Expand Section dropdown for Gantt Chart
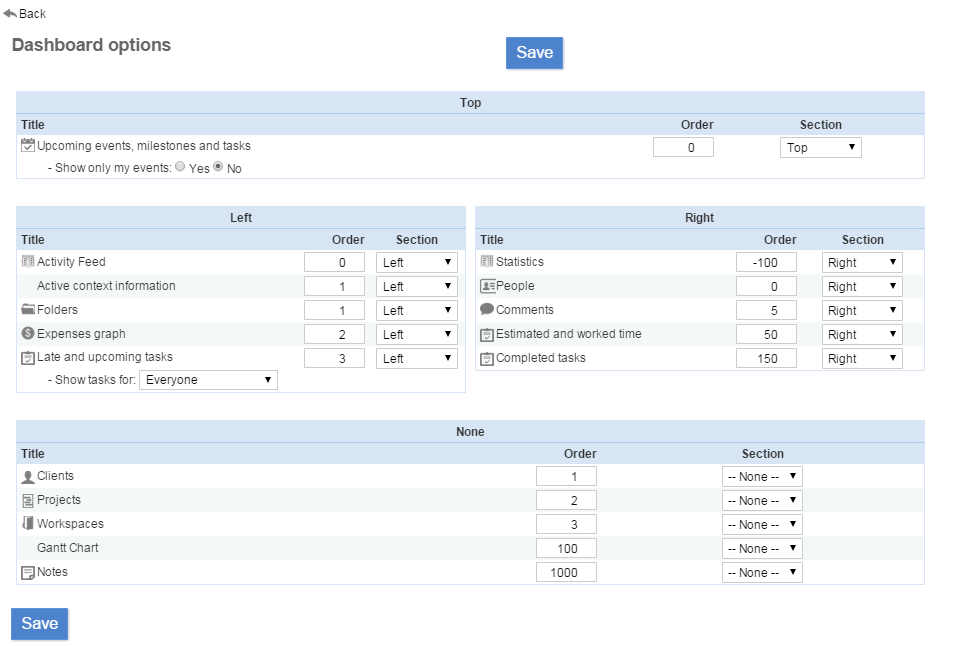This screenshot has width=966, height=646. [762, 549]
